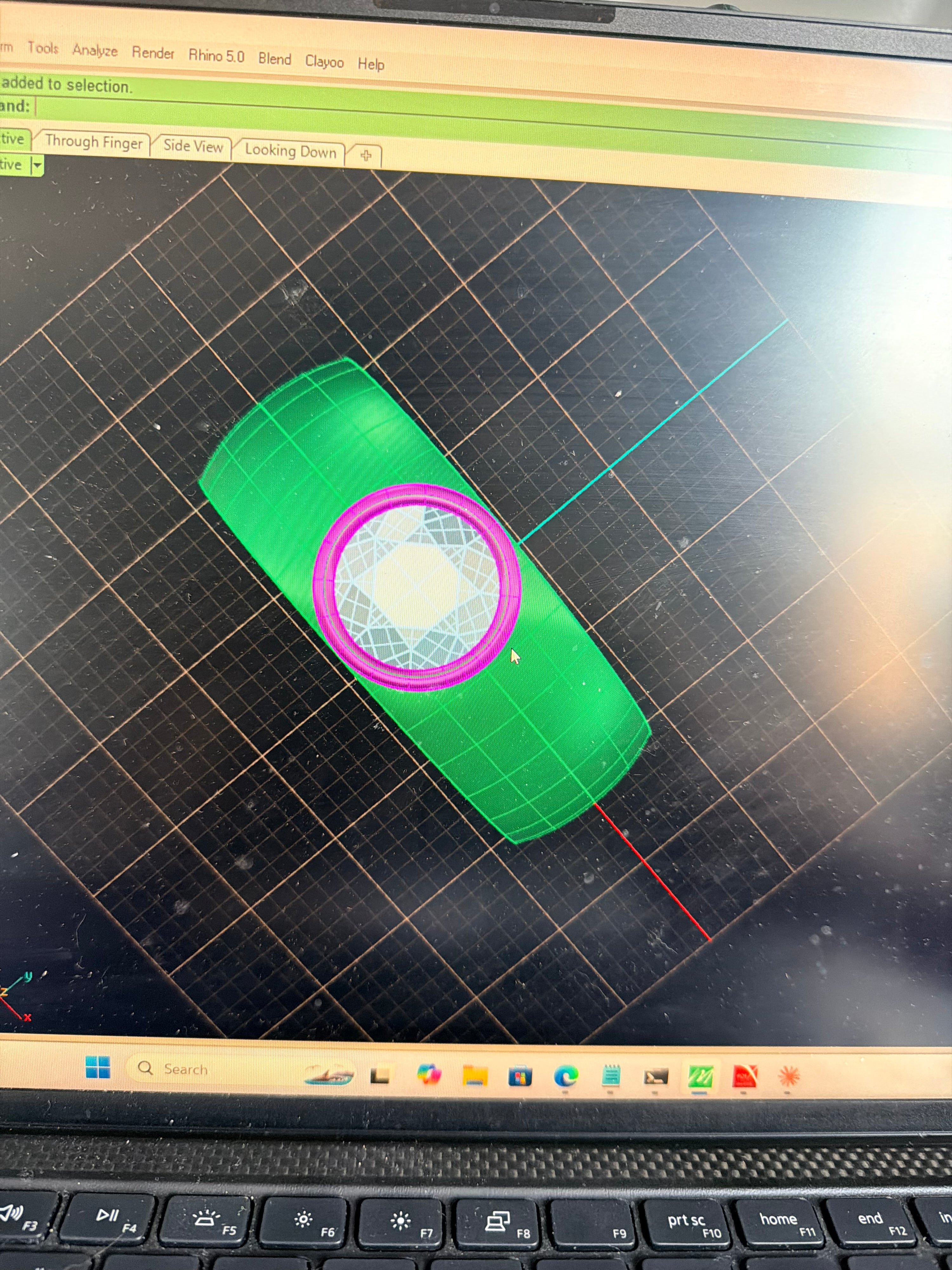Click the 'added to selection.' status text
The image size is (952, 1270).
[x=67, y=85]
